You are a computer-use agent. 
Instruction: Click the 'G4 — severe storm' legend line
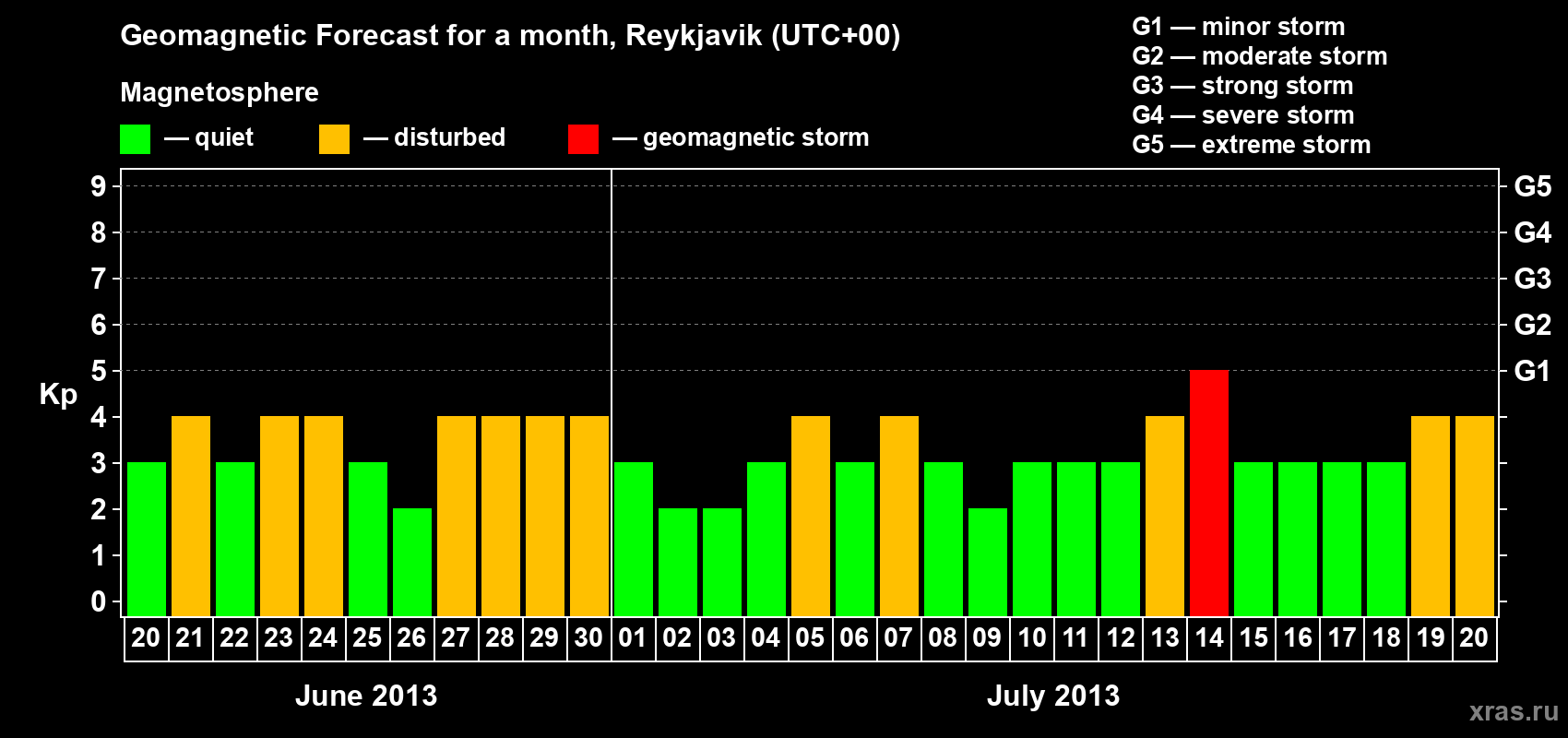click(1243, 115)
